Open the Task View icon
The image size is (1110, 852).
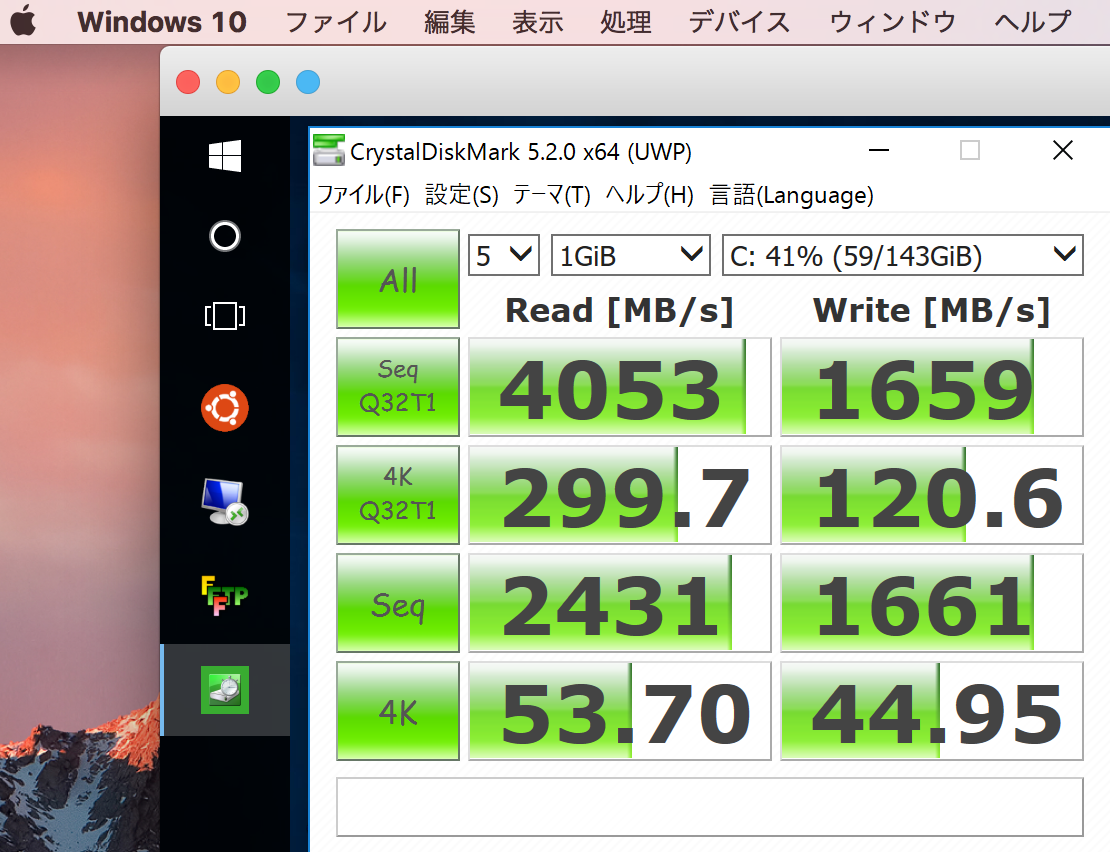pyautogui.click(x=225, y=316)
